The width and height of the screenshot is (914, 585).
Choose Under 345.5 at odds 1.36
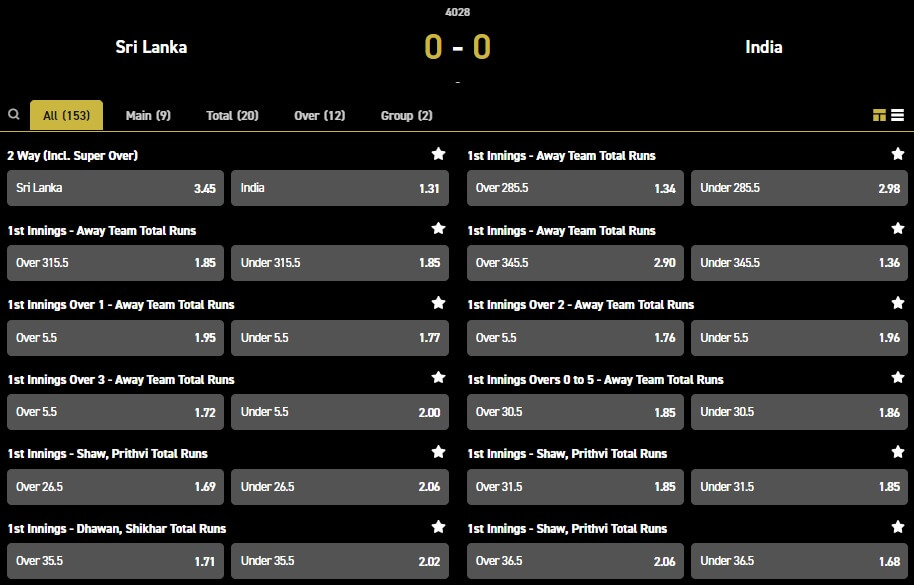(800, 263)
